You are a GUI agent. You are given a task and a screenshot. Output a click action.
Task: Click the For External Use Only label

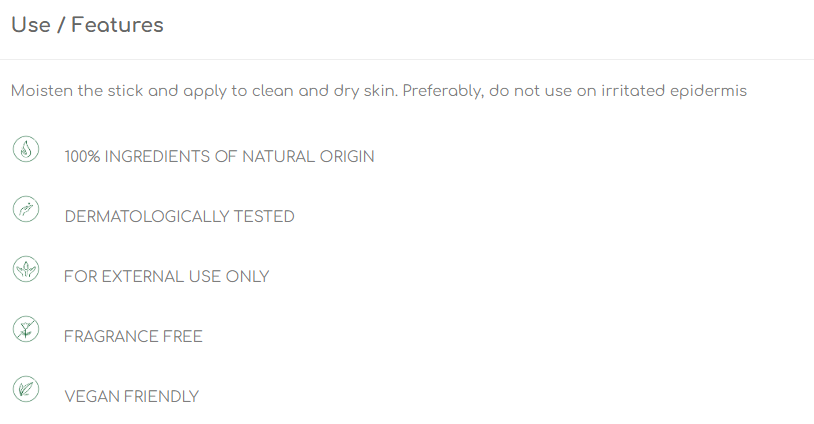click(x=167, y=277)
